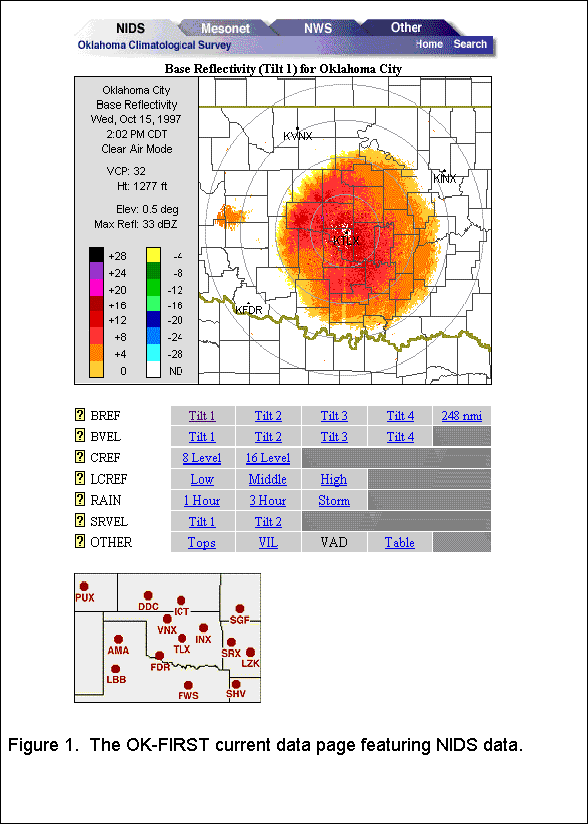The image size is (588, 824).
Task: Switch to the NWS tab
Action: 317,28
